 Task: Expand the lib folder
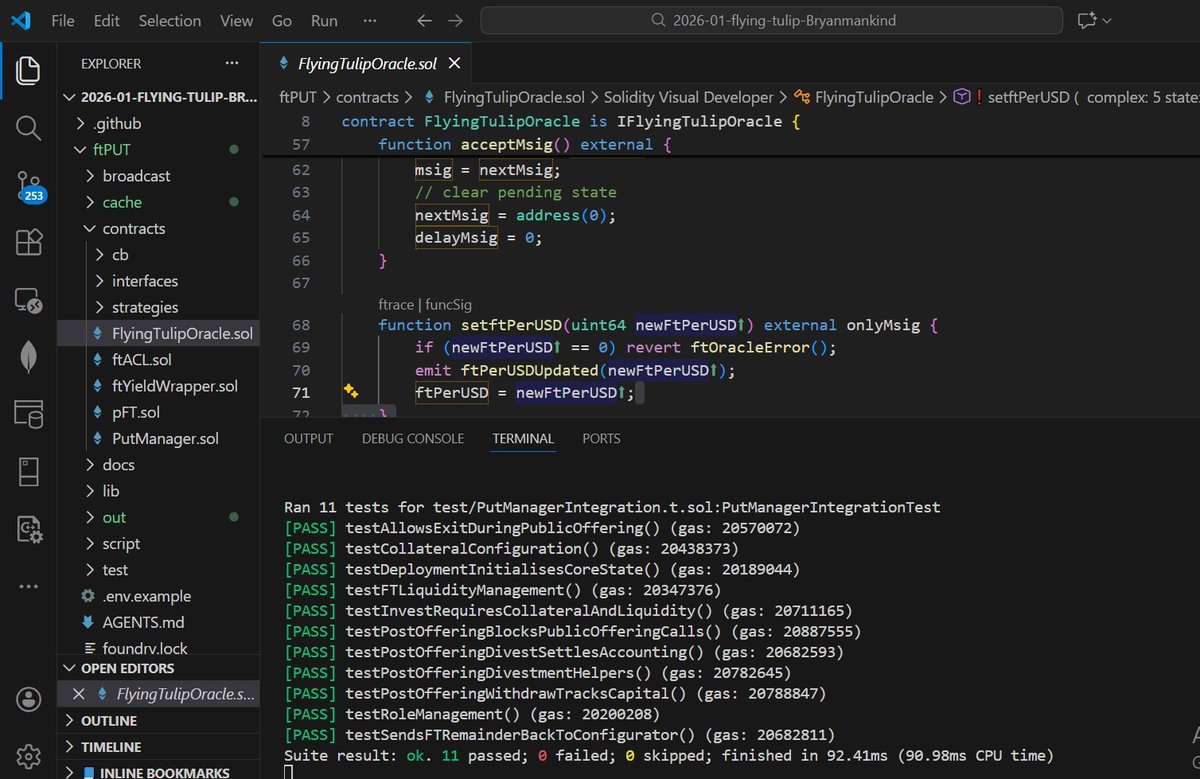[x=157, y=491]
